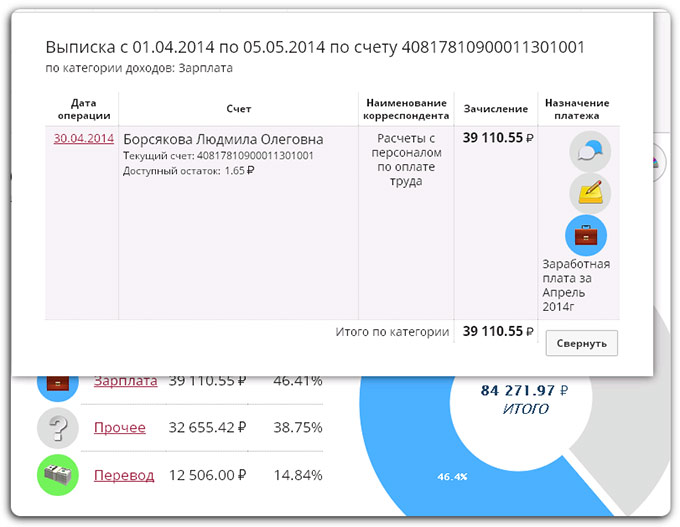Select the account holder name Борсякова Людмила Олеговна
680x527 pixels.
tap(223, 139)
